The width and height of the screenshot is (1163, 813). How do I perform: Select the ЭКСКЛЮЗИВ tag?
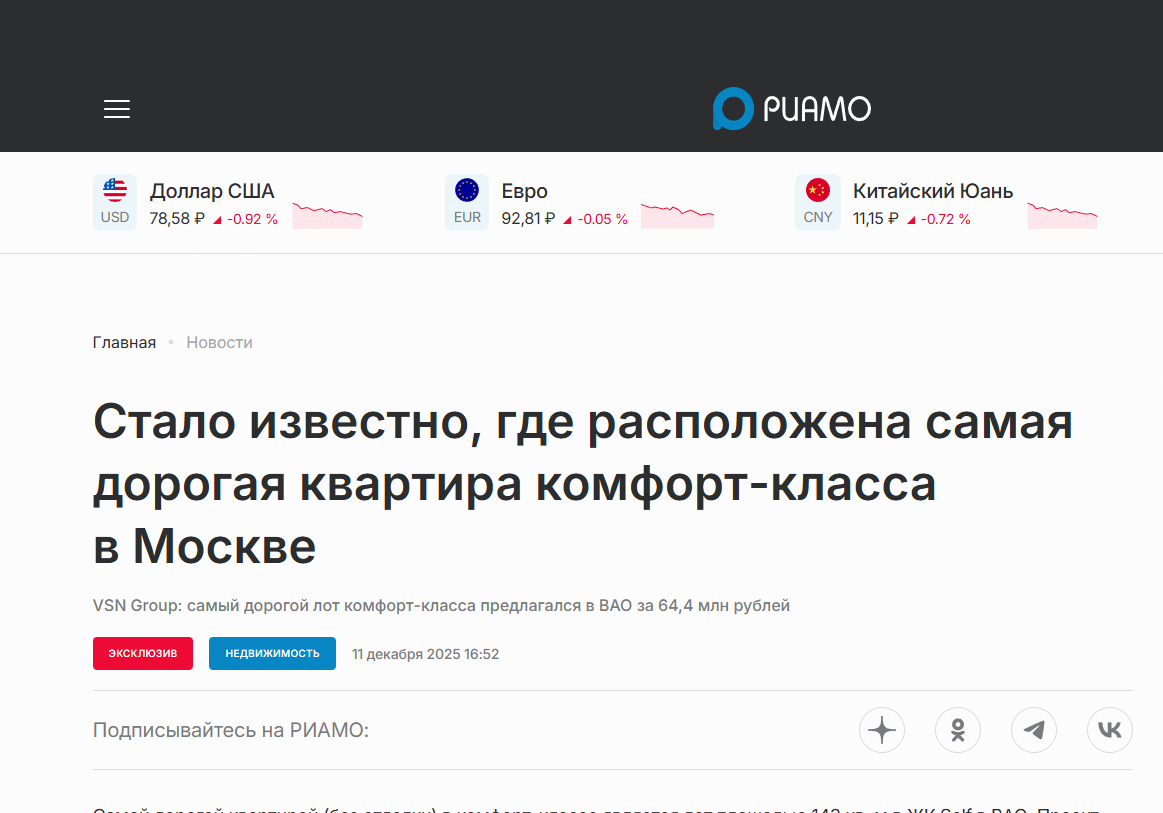point(143,653)
